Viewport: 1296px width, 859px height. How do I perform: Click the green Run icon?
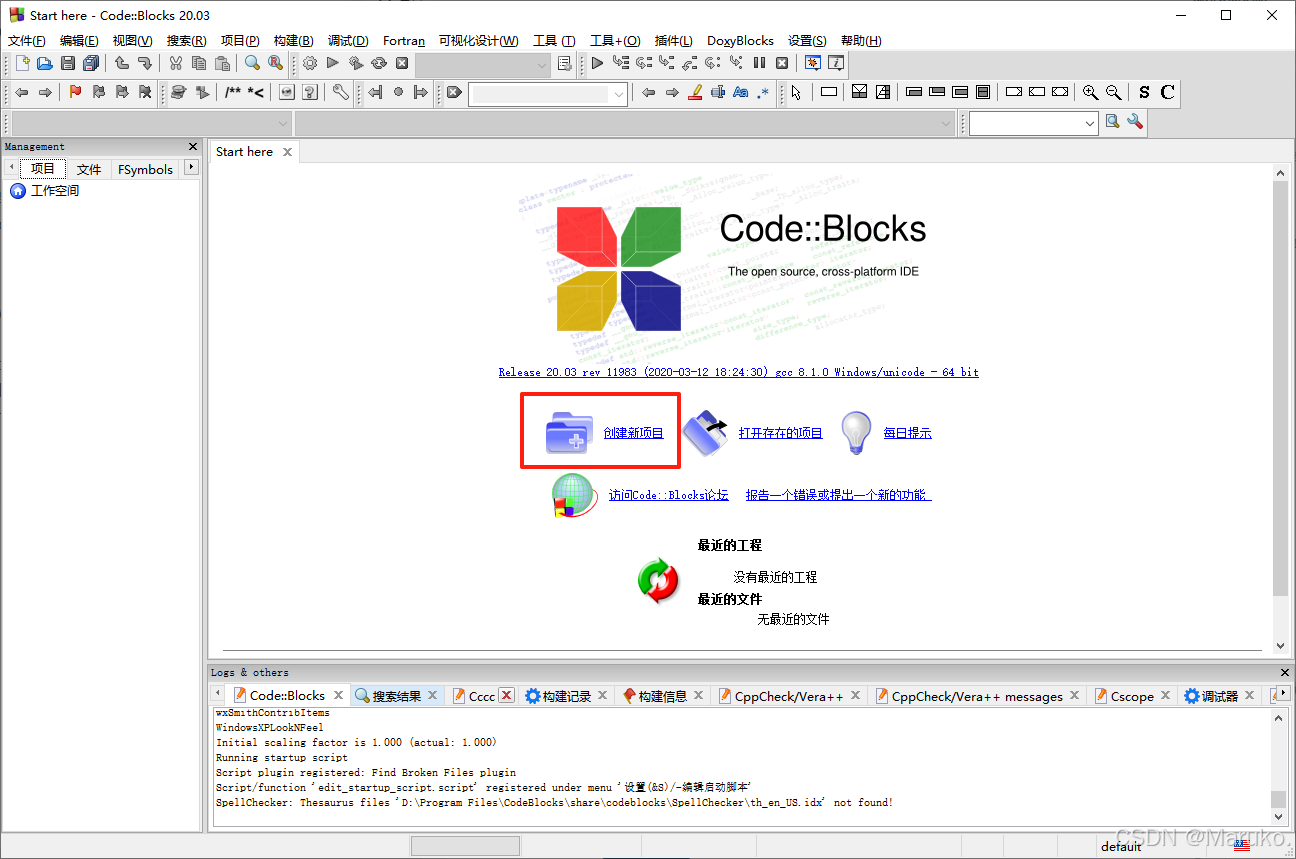pos(333,62)
